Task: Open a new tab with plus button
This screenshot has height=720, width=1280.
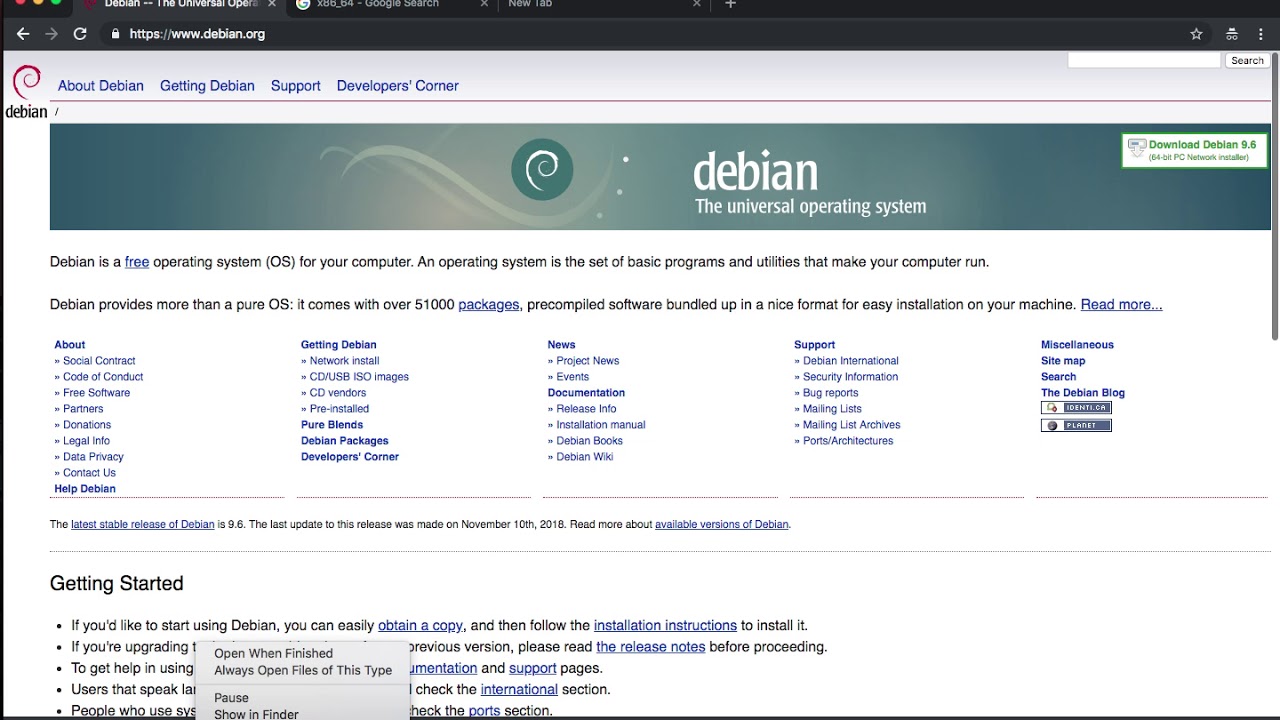Action: [x=730, y=4]
